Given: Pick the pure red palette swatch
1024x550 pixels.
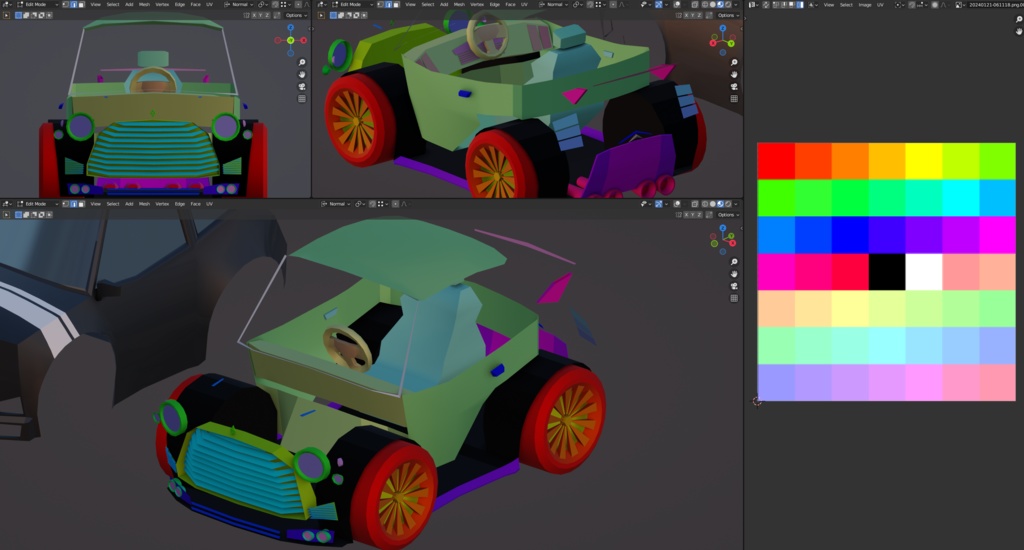Looking at the screenshot, I should pos(776,161).
